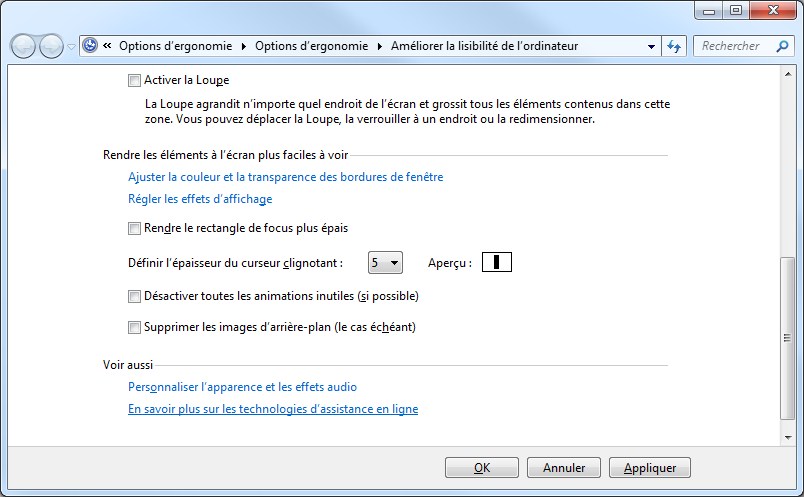
Task: Click the vertical scrollbar thumb
Action: point(789,340)
